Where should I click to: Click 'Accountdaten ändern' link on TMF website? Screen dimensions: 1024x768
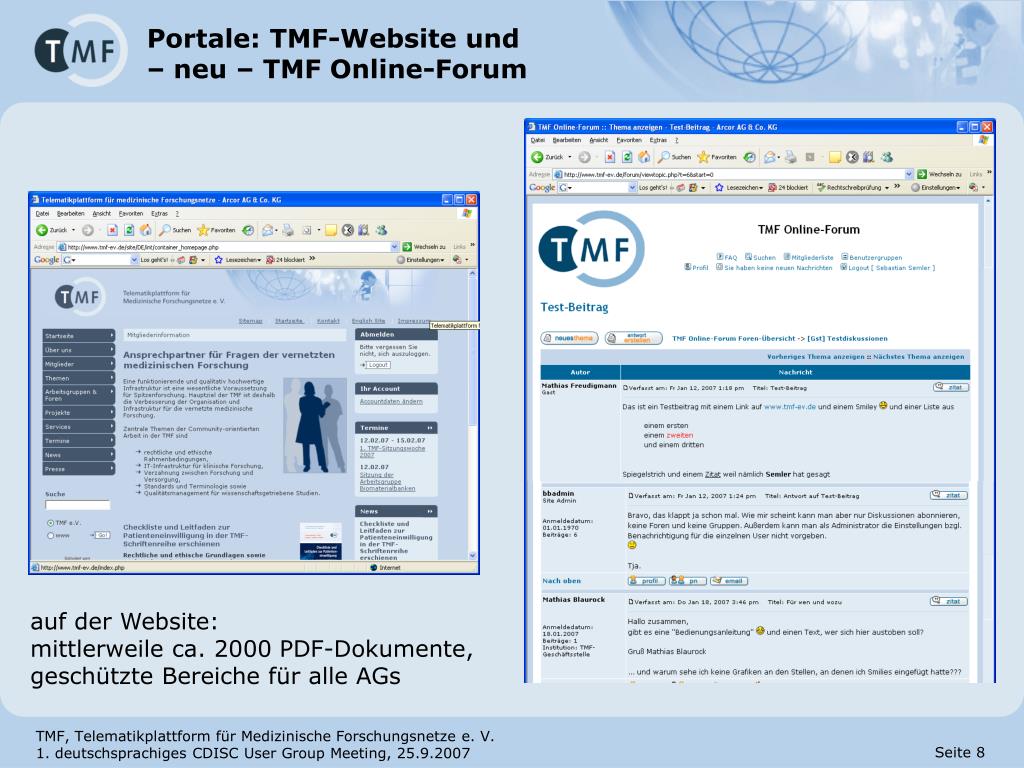tap(391, 402)
